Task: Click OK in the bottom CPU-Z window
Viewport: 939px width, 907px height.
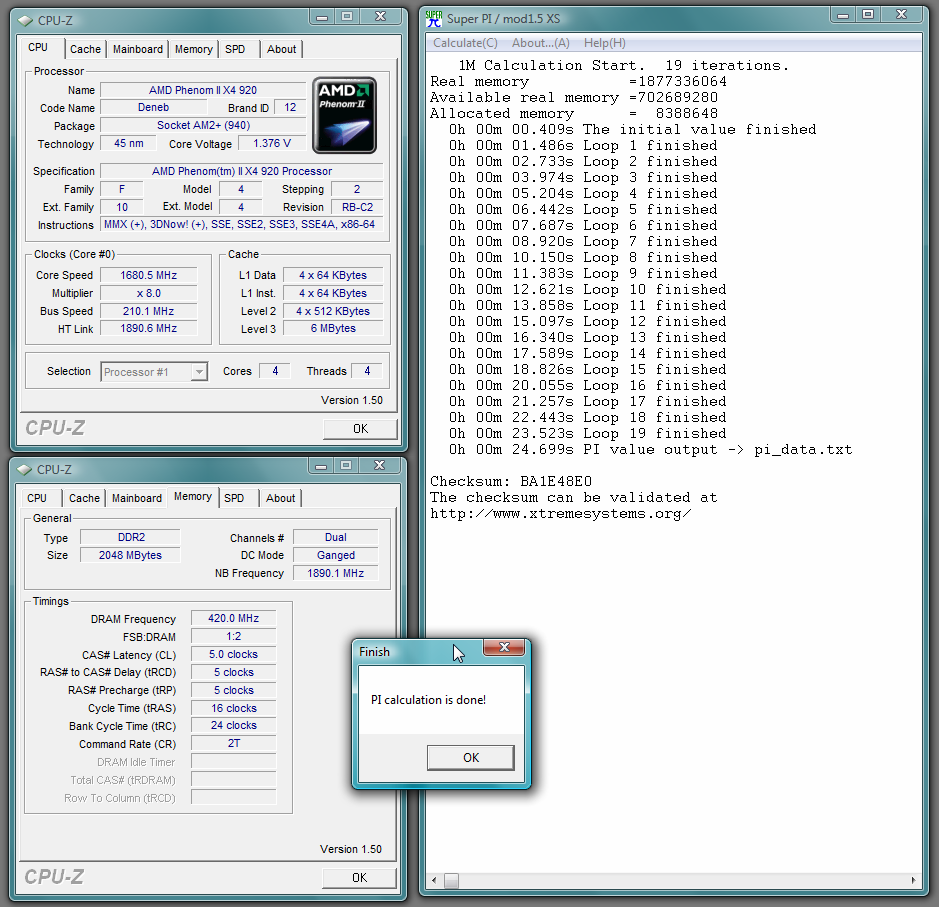Action: point(359,878)
